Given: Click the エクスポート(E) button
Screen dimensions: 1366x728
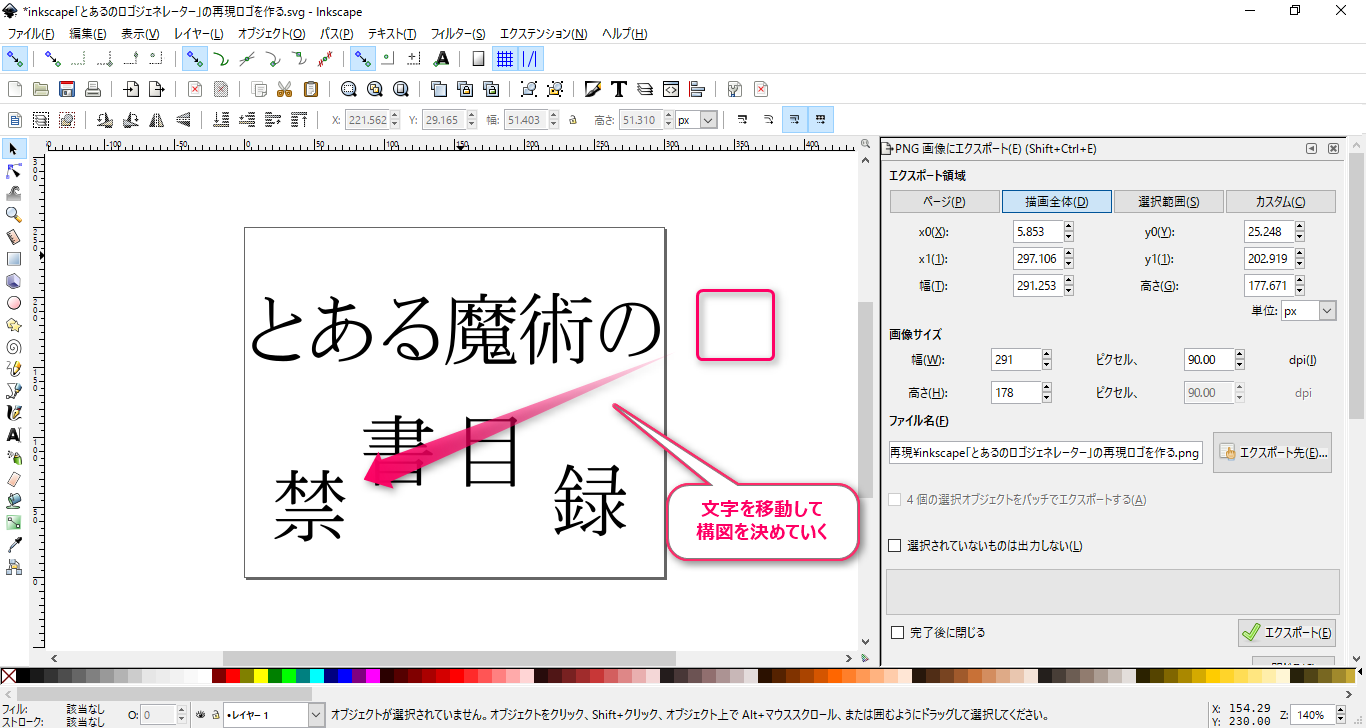Looking at the screenshot, I should 1287,632.
